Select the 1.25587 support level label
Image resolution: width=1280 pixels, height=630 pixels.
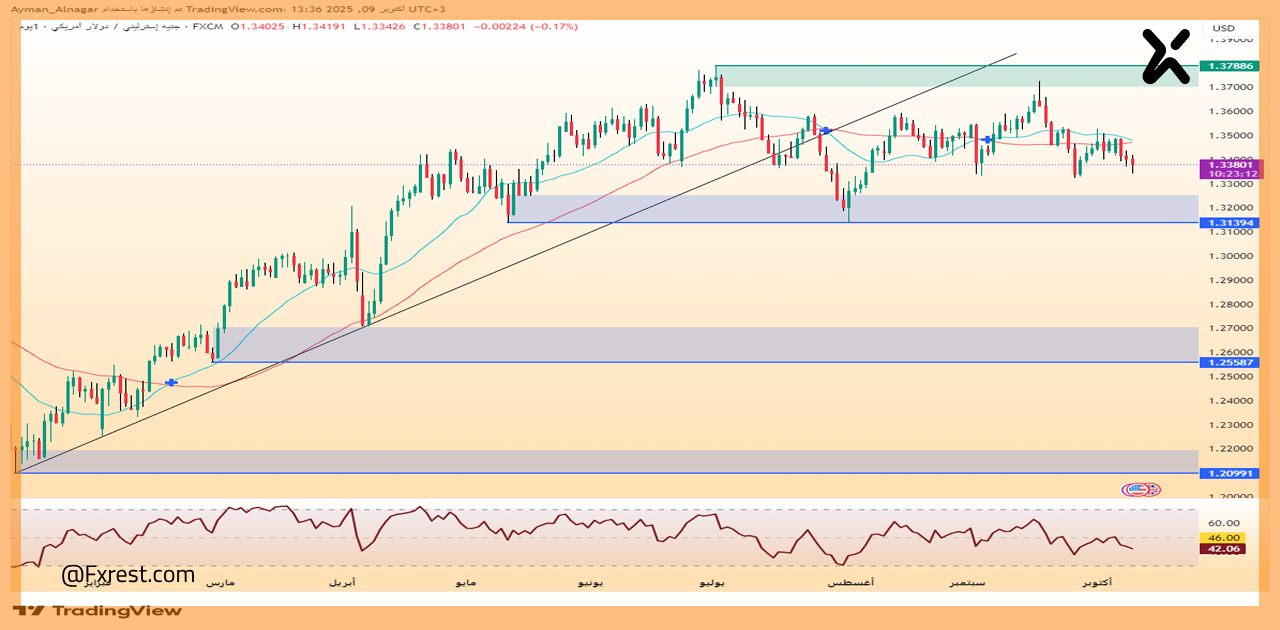1225,362
